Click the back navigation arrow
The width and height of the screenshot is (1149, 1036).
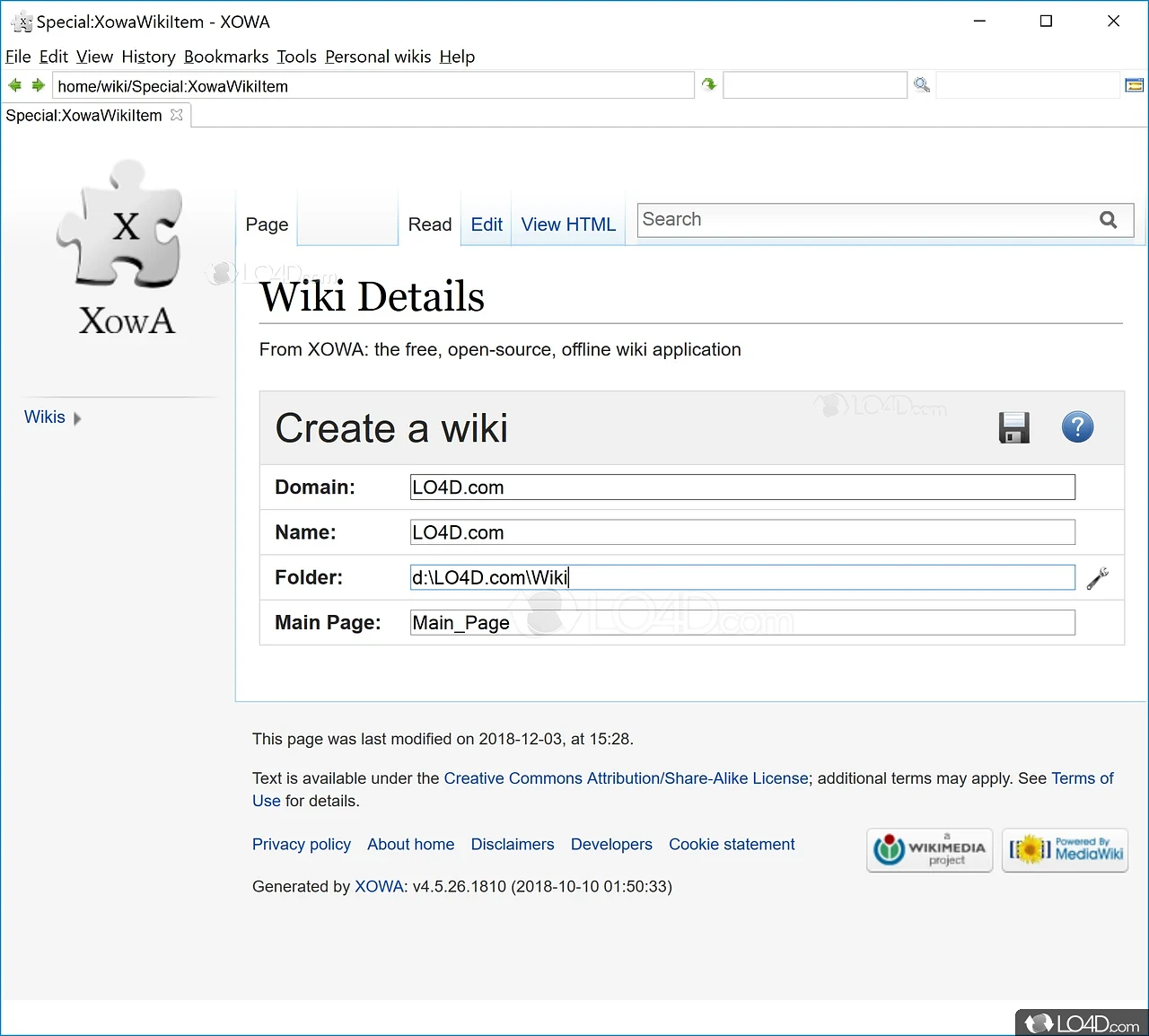point(14,84)
